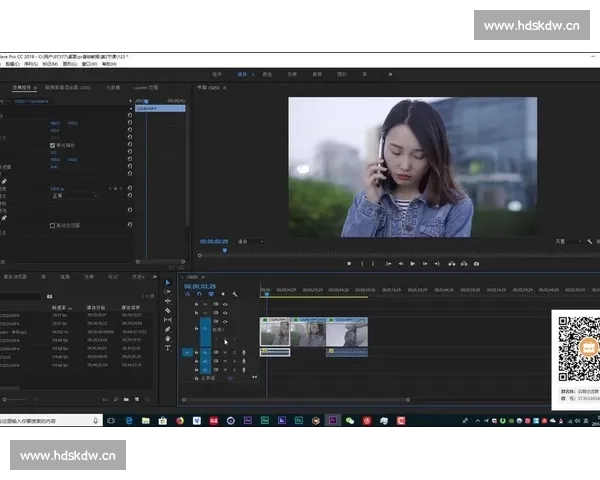Click the Program monitor playhead marker
600x480 pixels.
pos(225,250)
